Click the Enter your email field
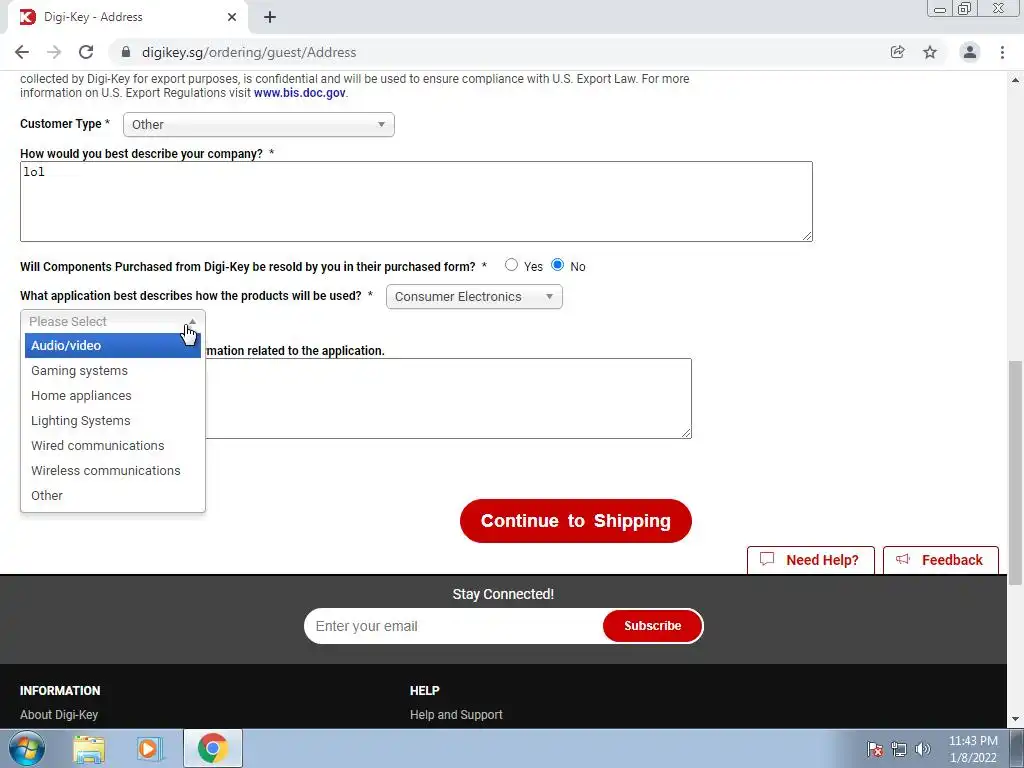 [x=454, y=626]
